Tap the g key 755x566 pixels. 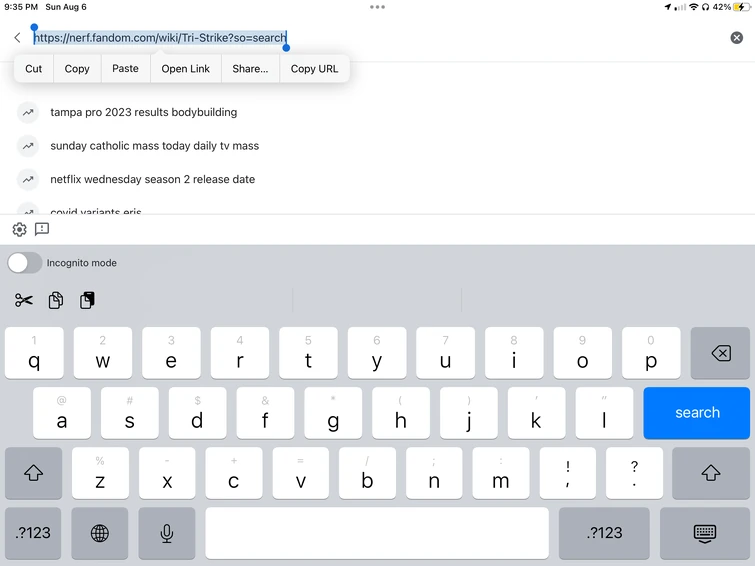(x=333, y=413)
